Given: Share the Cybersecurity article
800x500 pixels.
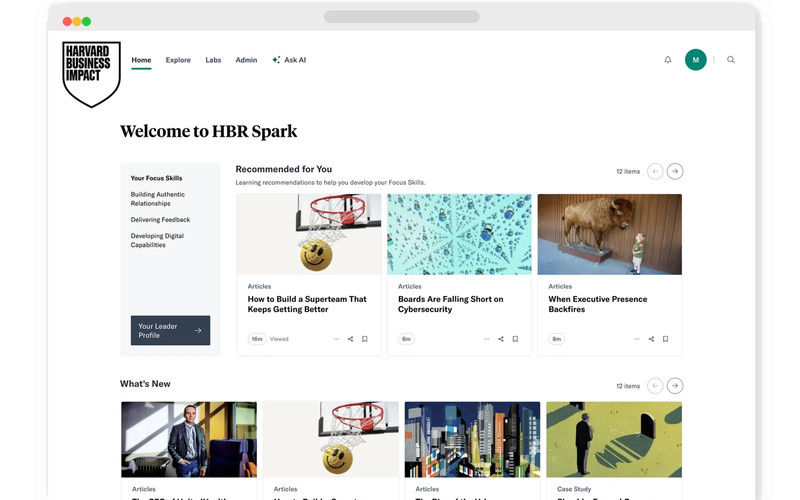Looking at the screenshot, I should (501, 339).
